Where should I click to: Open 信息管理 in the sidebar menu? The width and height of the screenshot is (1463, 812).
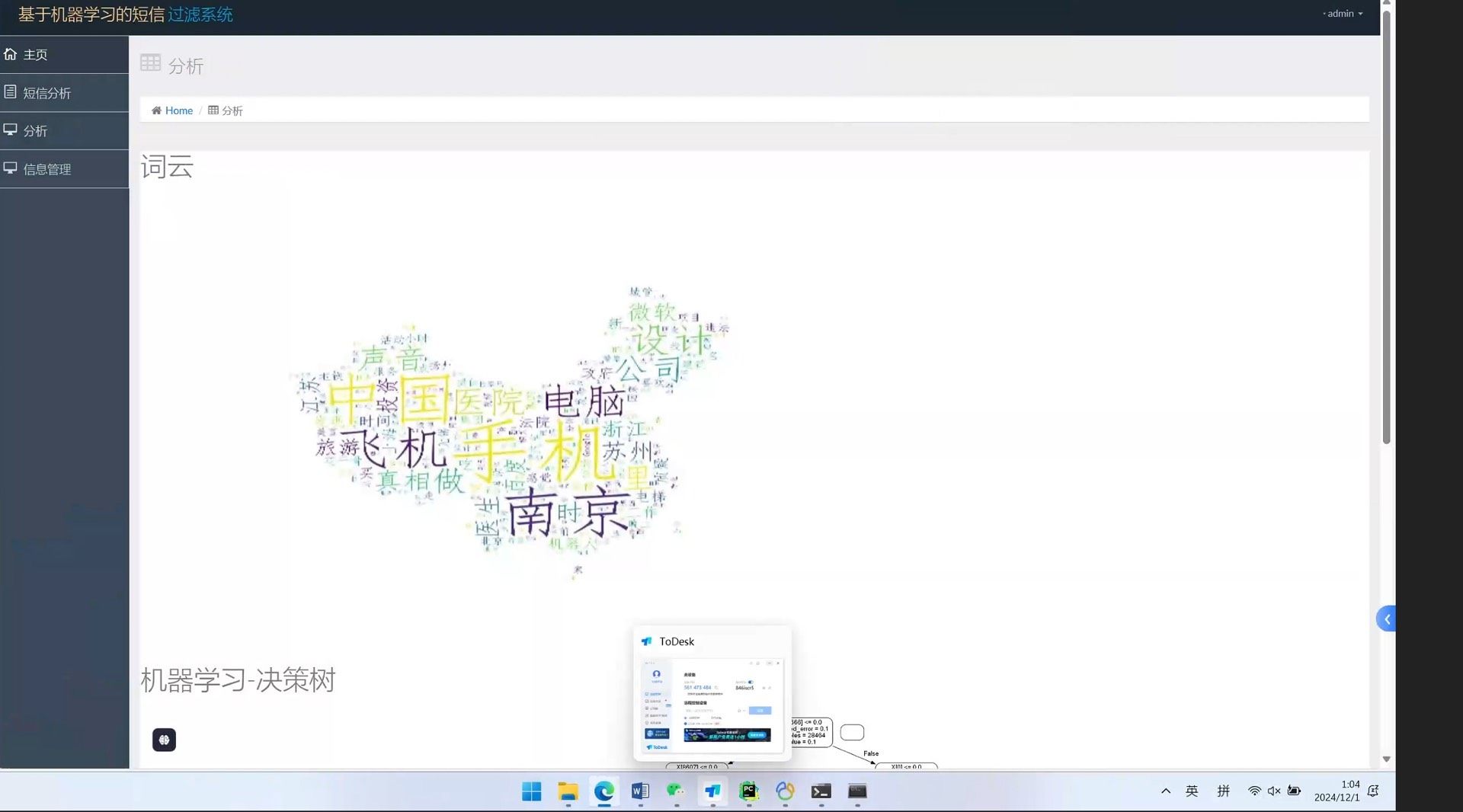(46, 169)
